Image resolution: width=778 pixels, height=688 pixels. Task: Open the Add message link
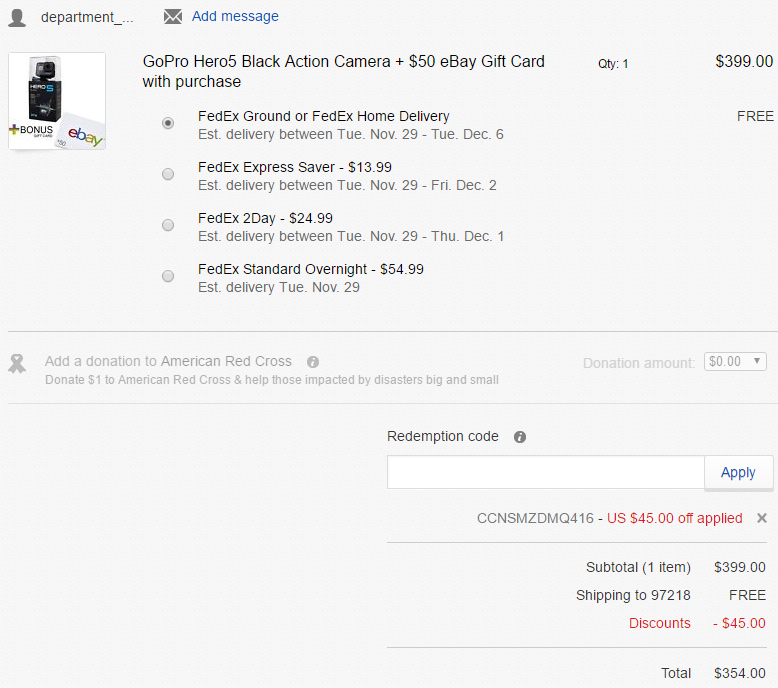click(x=235, y=16)
